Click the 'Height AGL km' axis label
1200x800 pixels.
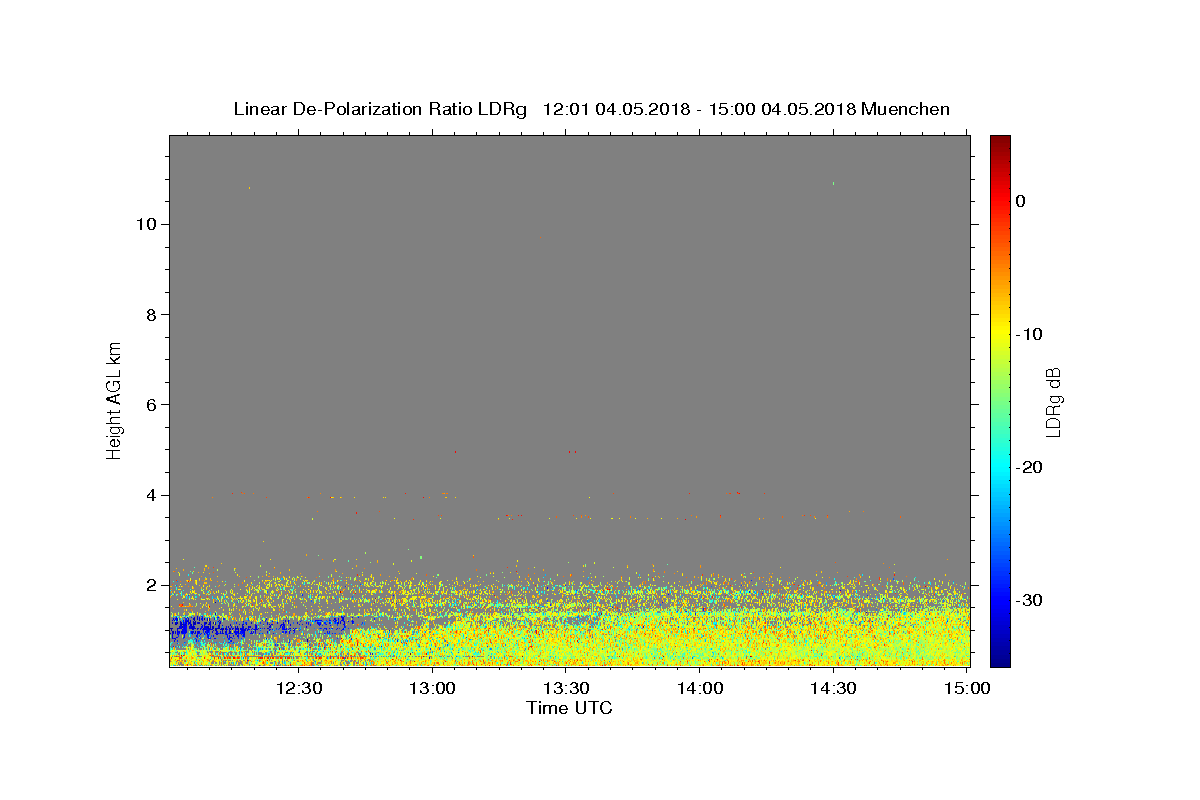(x=114, y=400)
